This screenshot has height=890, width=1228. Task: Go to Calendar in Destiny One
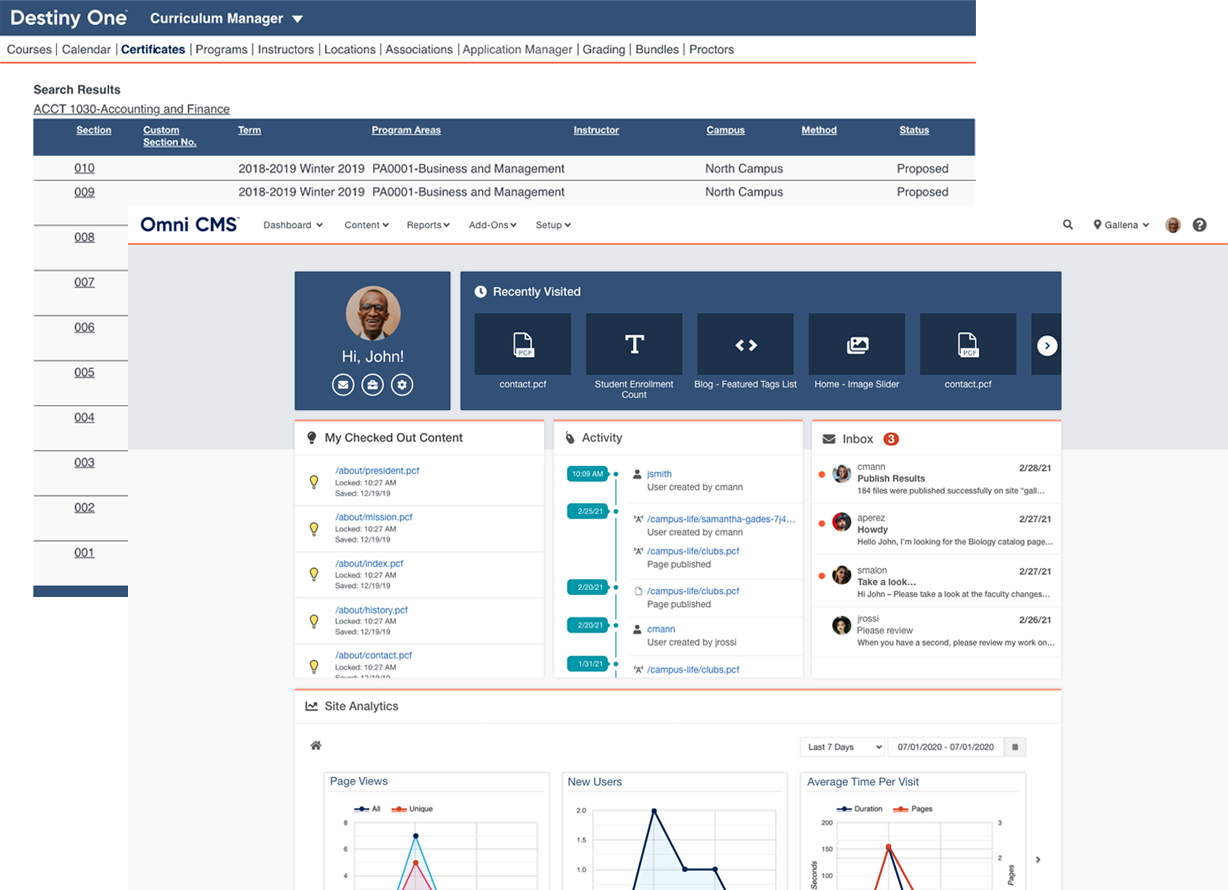point(86,49)
